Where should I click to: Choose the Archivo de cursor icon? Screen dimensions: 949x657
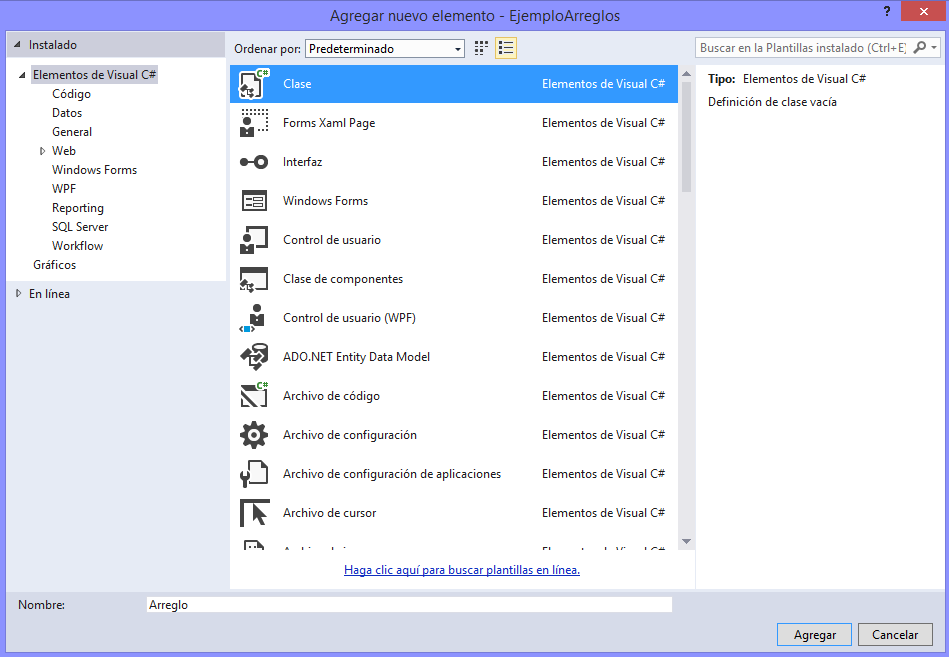(255, 513)
